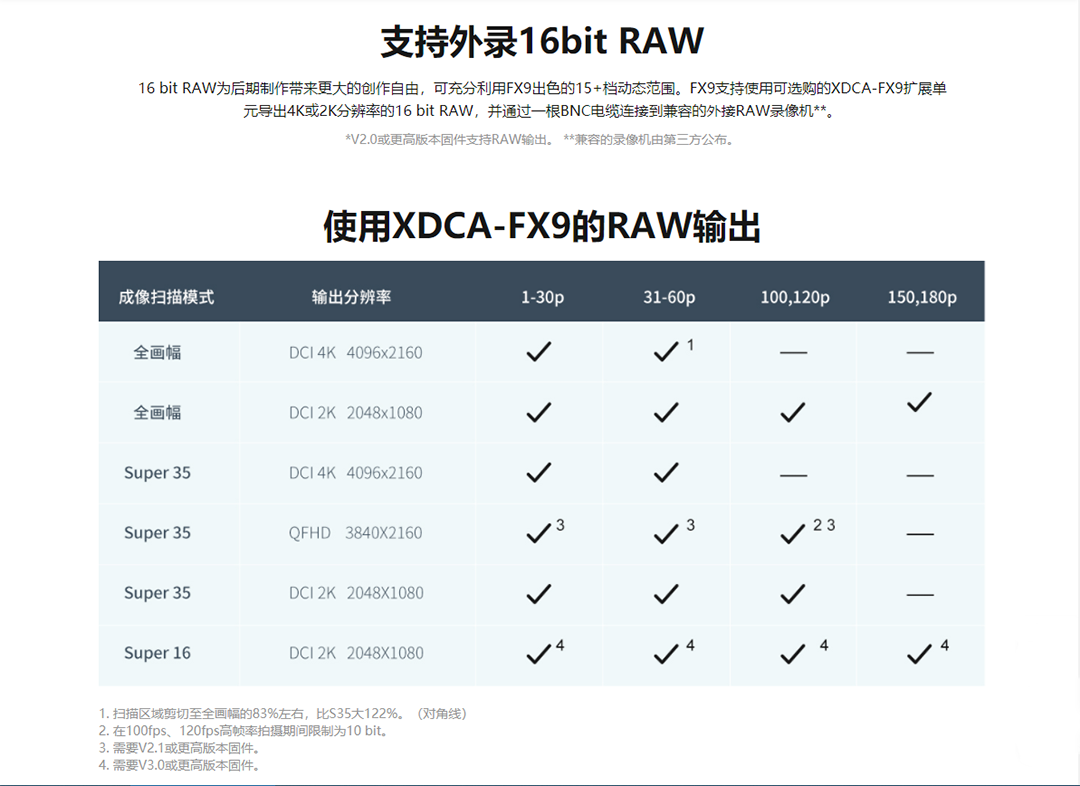The height and width of the screenshot is (786, 1080).
Task: Click the 100,120p dash in Super 35 DCI 4K row
Action: (793, 475)
